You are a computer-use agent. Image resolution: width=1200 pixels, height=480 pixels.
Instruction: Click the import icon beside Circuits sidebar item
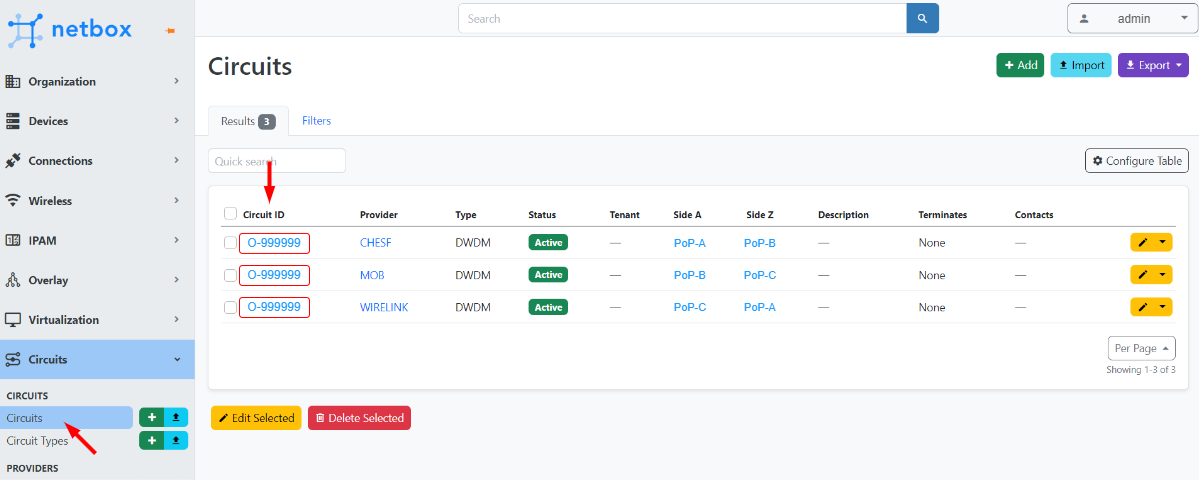(x=176, y=417)
